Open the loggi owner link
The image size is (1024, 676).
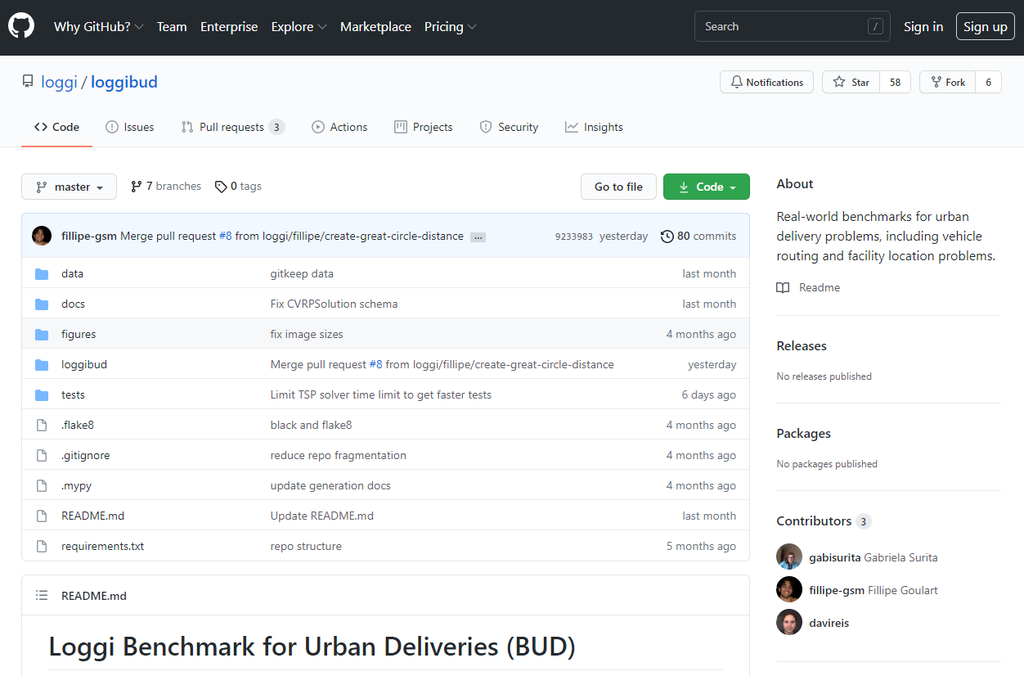pos(59,82)
